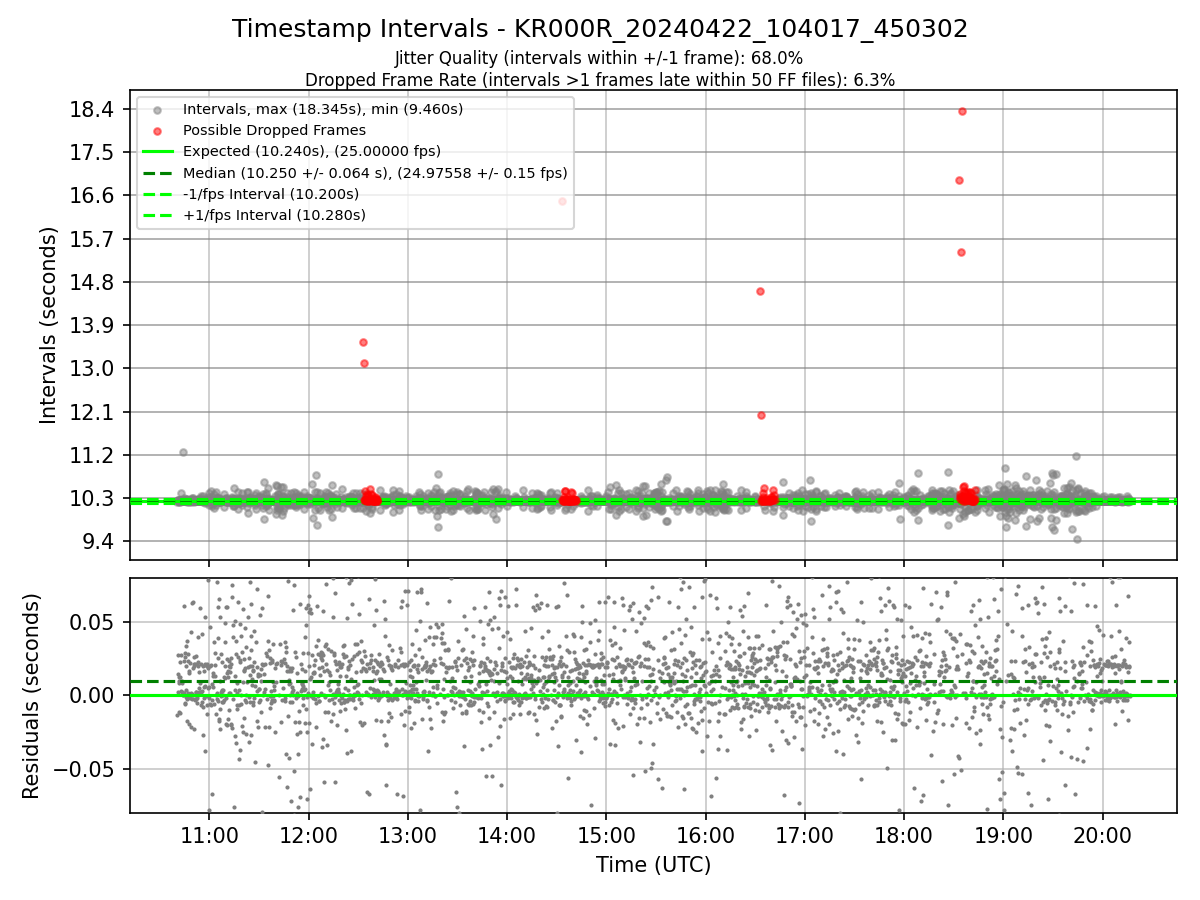Click the 18:00 time tick label

[x=904, y=834]
